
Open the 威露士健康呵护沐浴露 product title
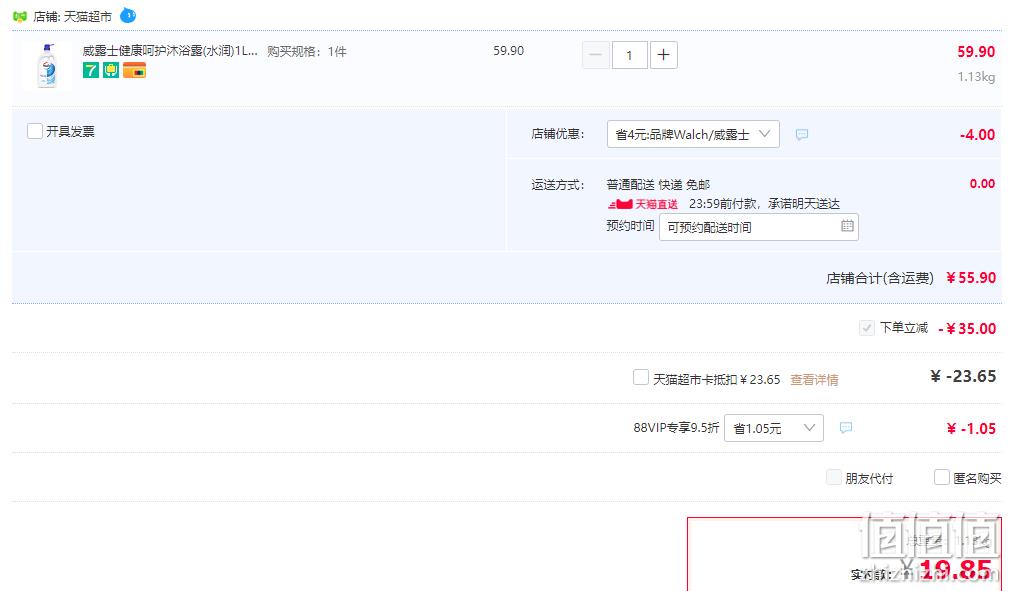coord(170,51)
